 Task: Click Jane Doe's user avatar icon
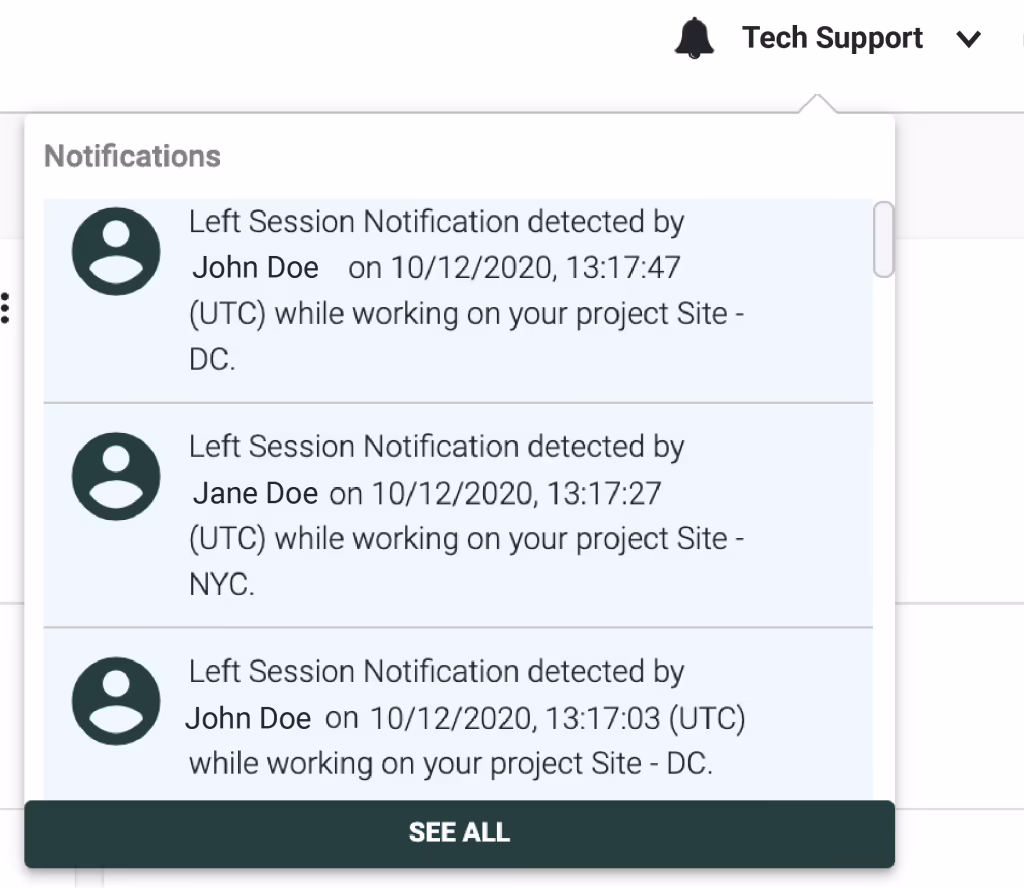coord(116,476)
